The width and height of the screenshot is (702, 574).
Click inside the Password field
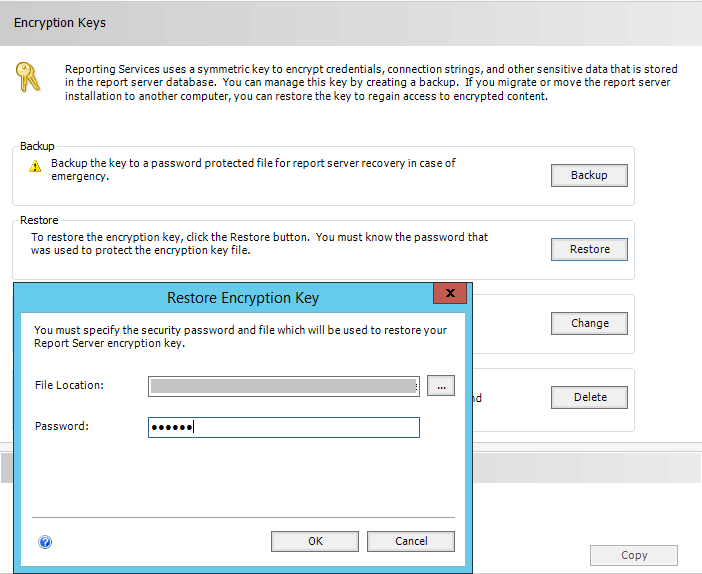(x=284, y=427)
